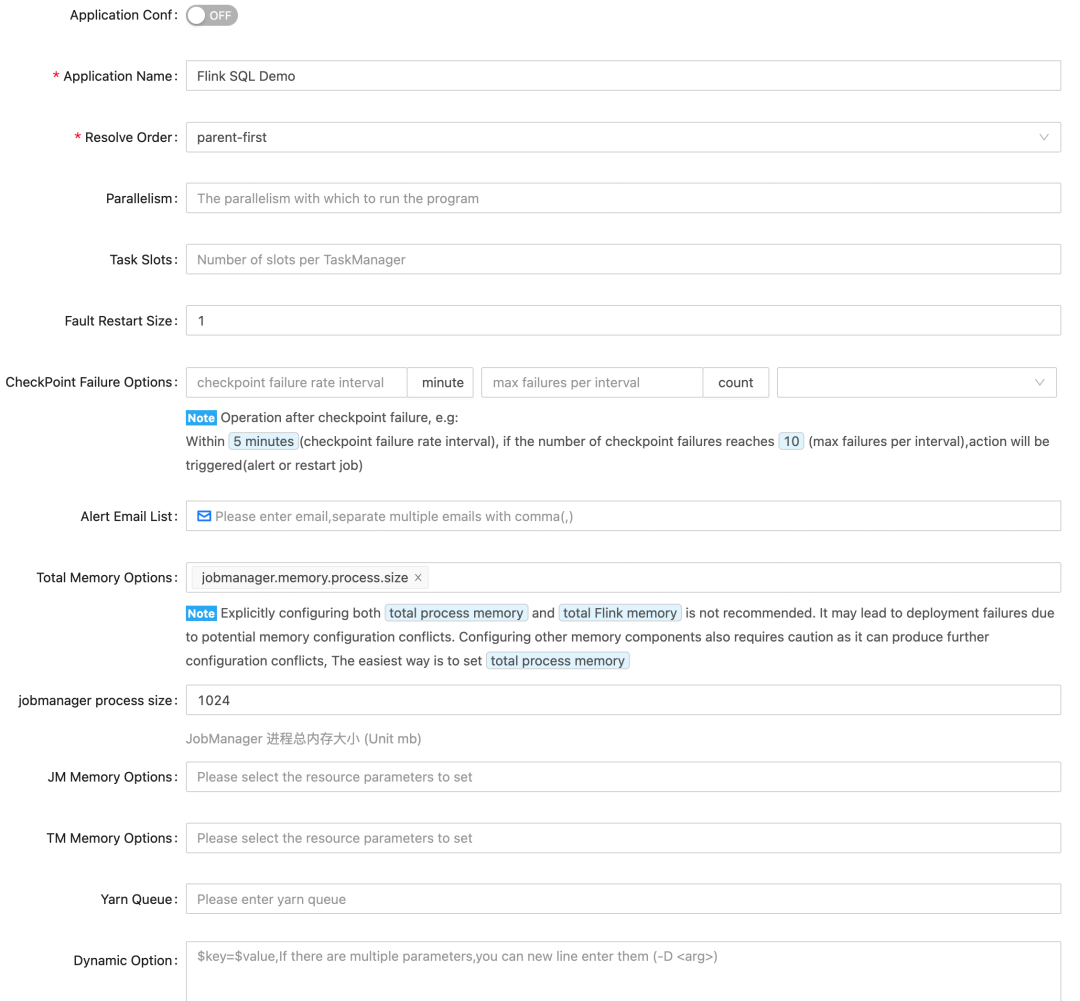Click the Application Name input field

click(622, 76)
